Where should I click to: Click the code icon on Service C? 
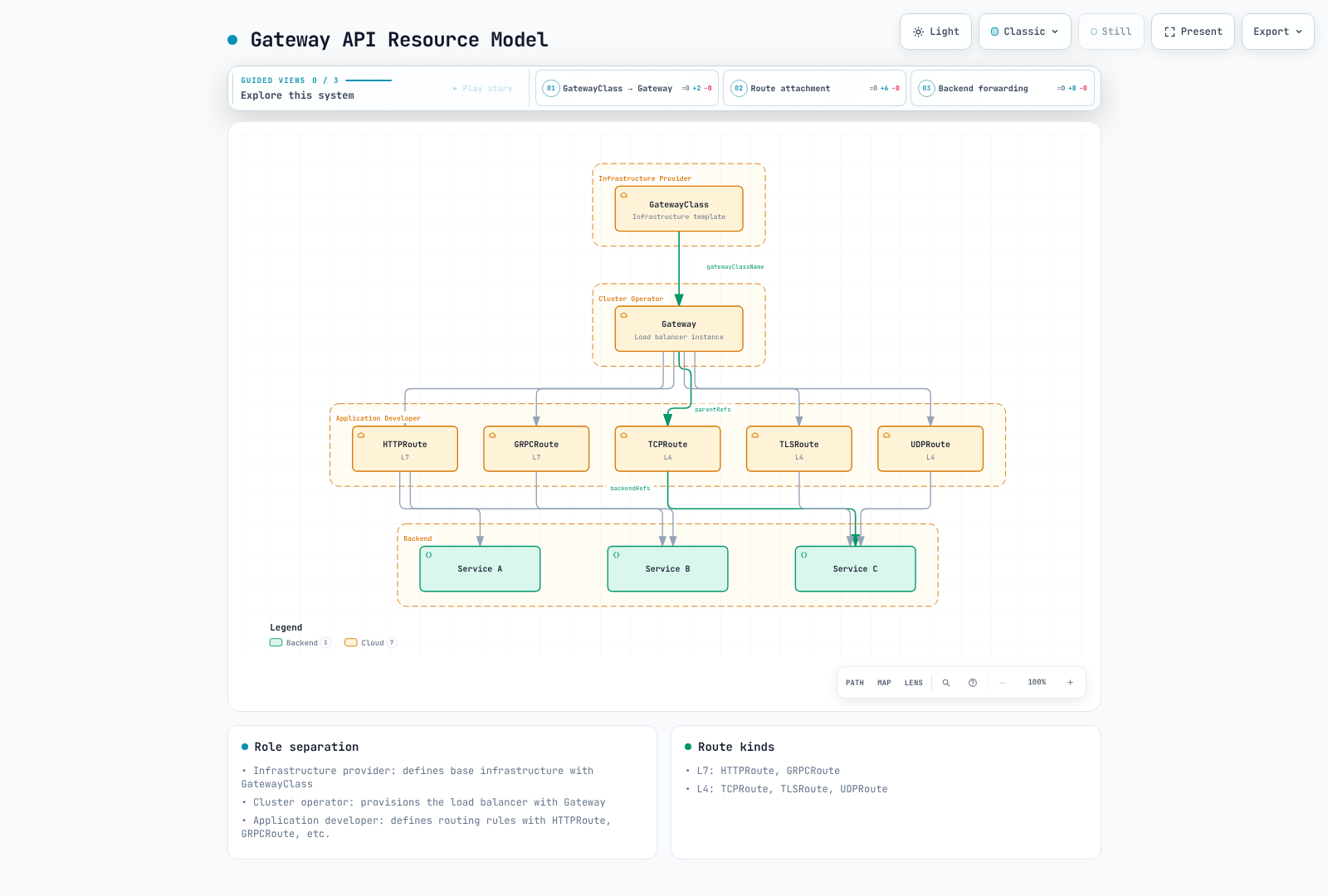click(804, 555)
